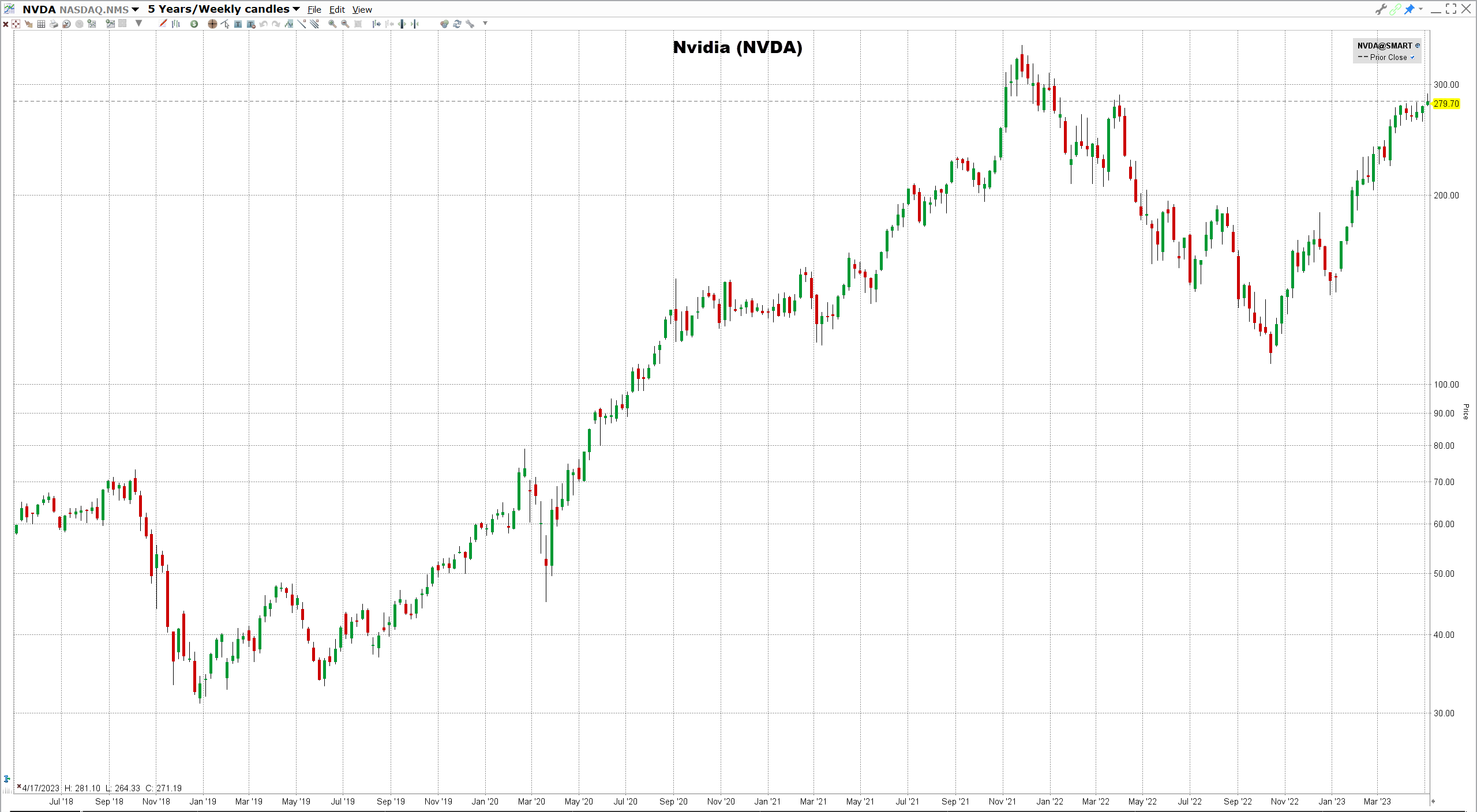Toggle the blue pin icon
1477x812 pixels.
click(x=1409, y=9)
